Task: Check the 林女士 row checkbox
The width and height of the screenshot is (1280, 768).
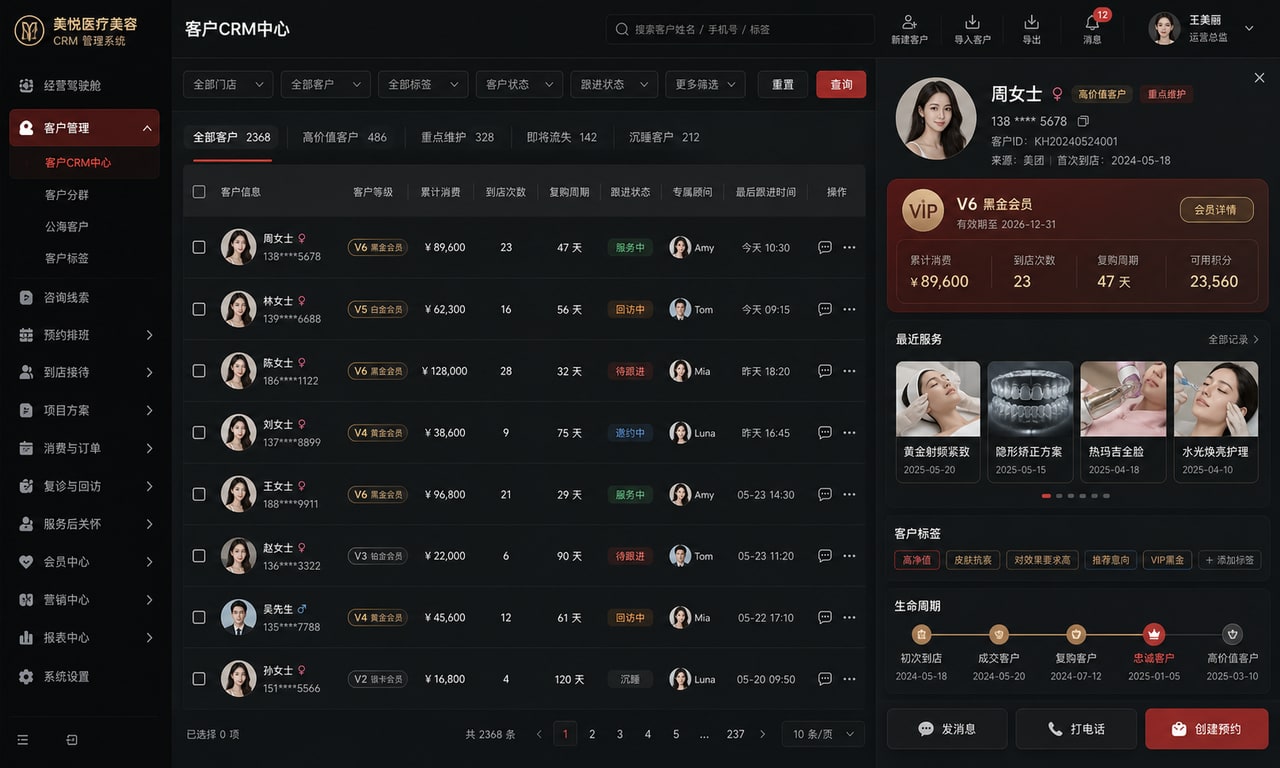Action: (199, 309)
